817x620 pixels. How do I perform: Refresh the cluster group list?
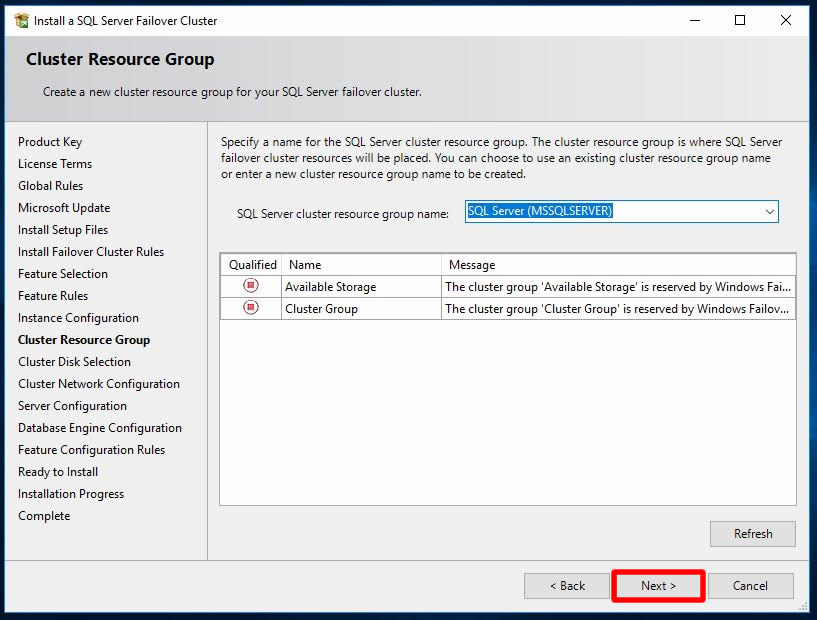pos(752,534)
